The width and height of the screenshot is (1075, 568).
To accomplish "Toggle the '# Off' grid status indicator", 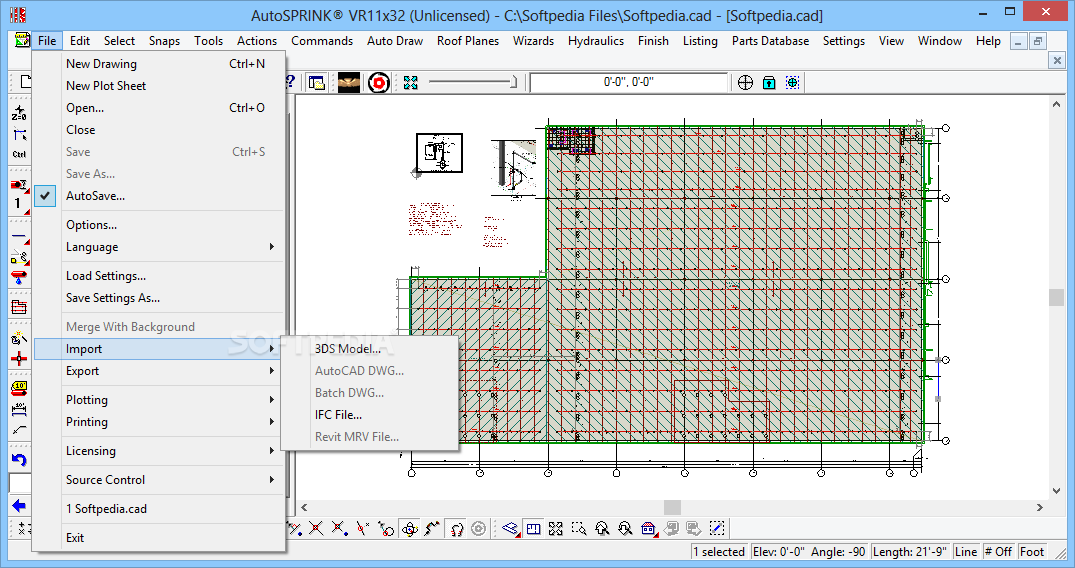I will click(998, 552).
